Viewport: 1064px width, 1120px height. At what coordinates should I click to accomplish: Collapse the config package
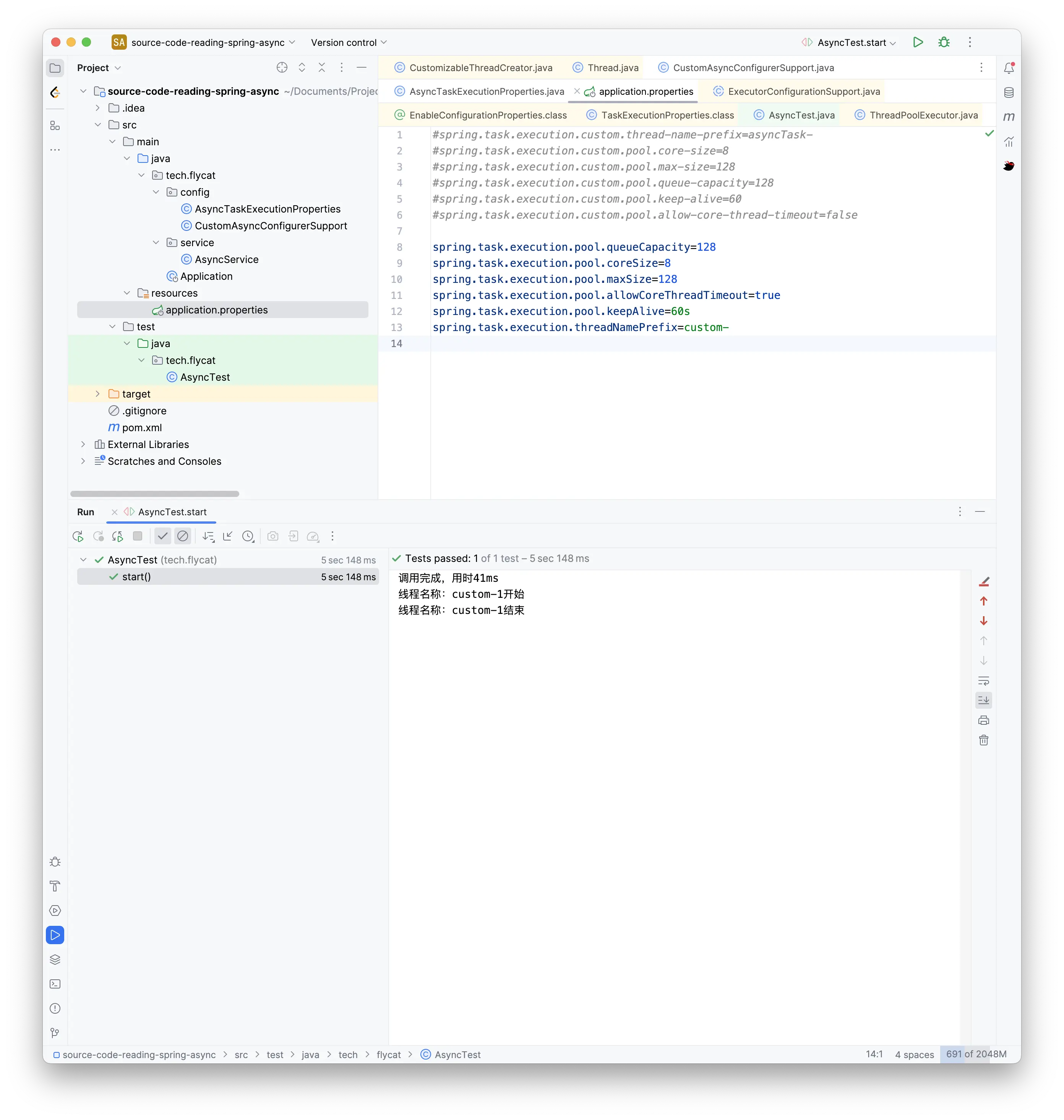click(x=156, y=192)
